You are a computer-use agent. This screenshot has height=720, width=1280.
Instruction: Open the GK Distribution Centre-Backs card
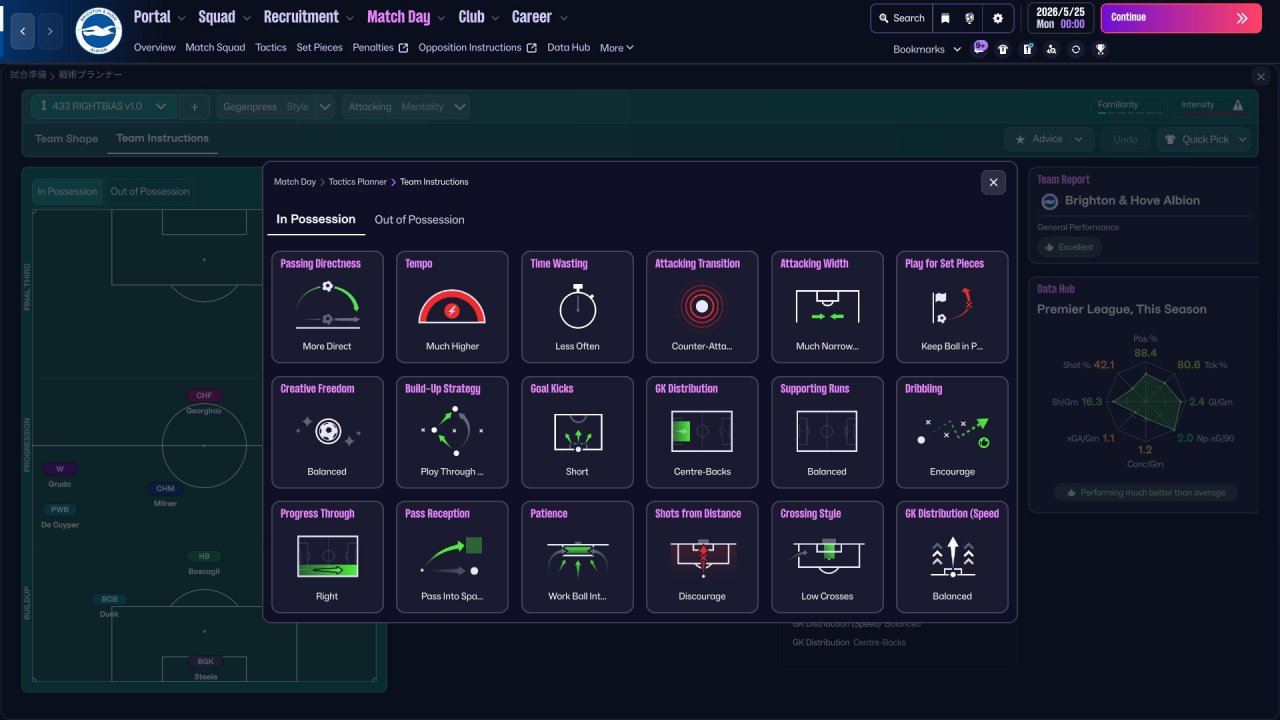[x=702, y=432]
